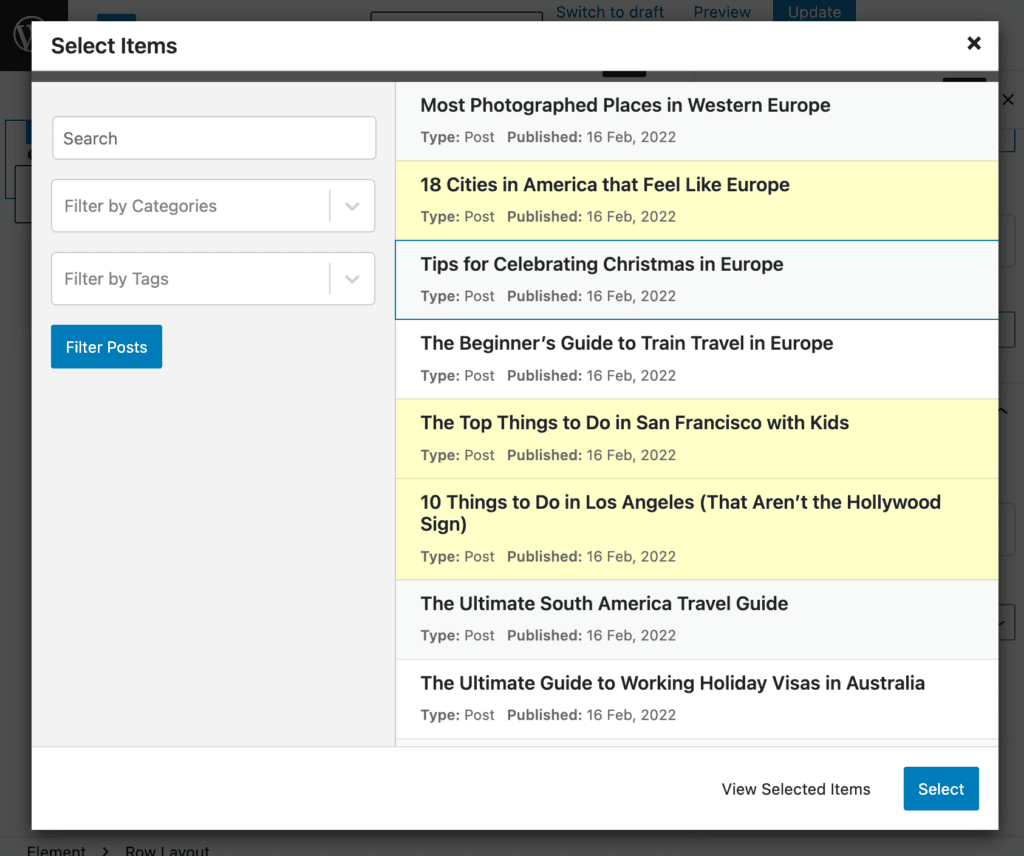The image size is (1024, 856).
Task: Deselect 18 Cities in America post
Action: click(x=696, y=200)
